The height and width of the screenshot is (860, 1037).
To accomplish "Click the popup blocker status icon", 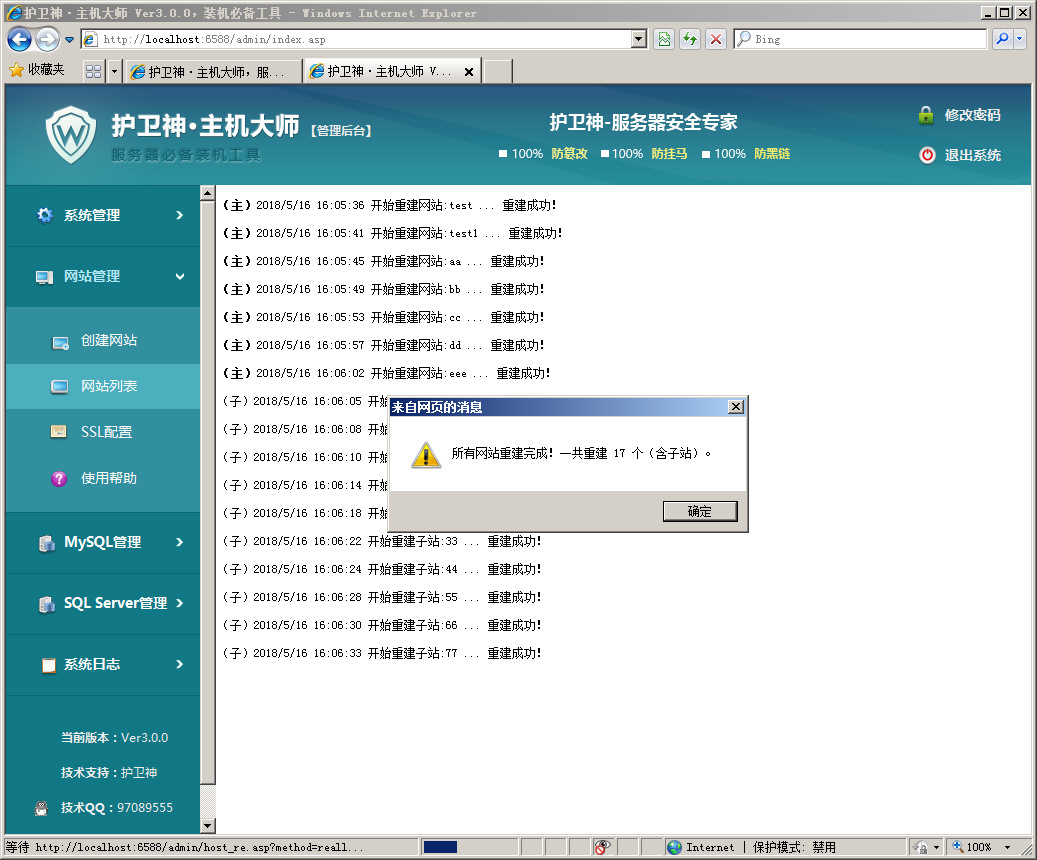I will (x=602, y=847).
